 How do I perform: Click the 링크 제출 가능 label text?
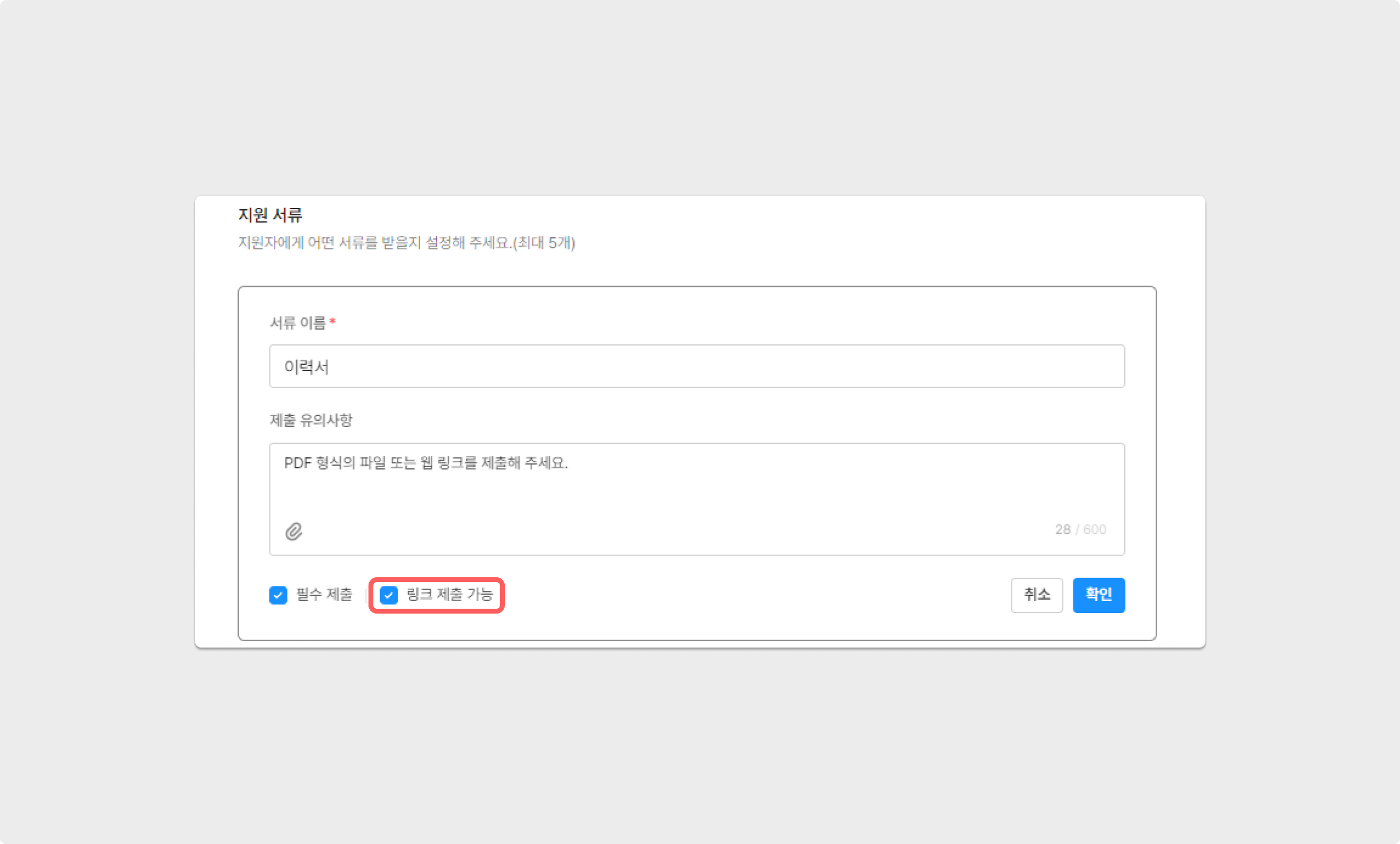[449, 594]
